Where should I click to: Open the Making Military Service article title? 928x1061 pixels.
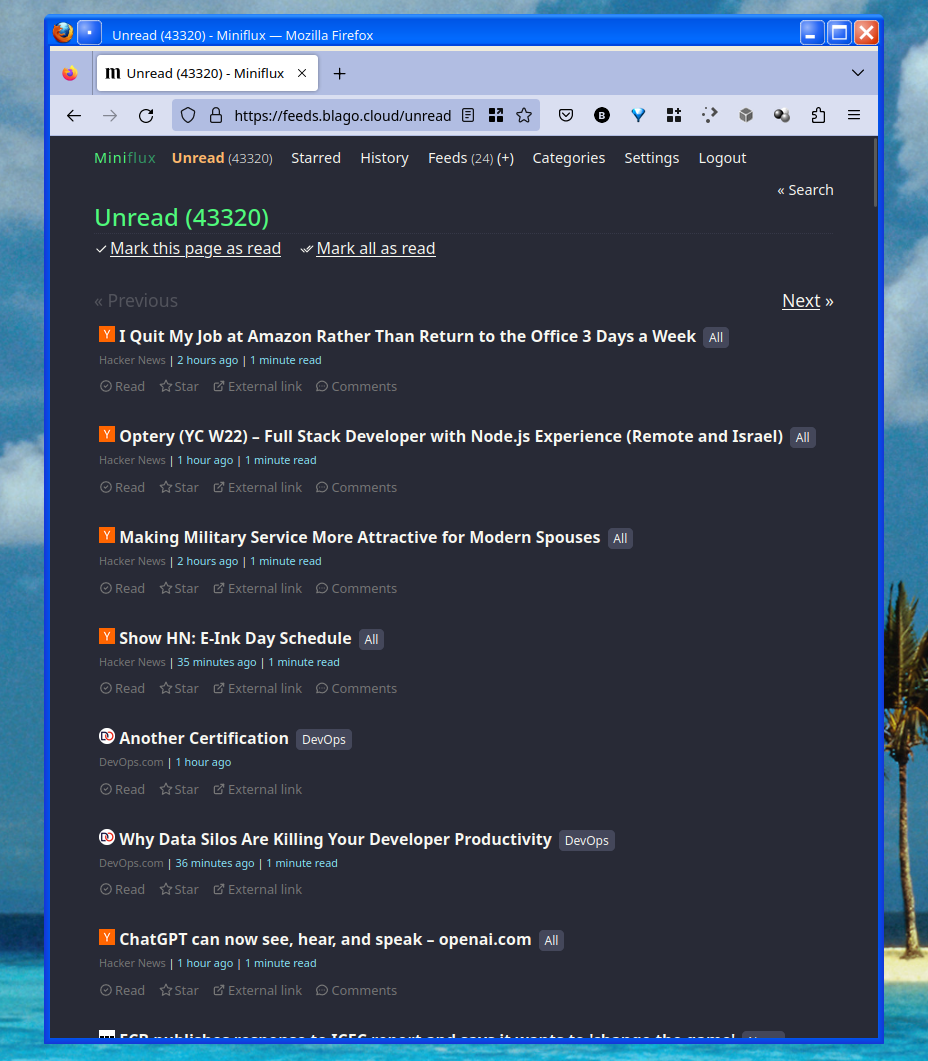[x=359, y=537]
